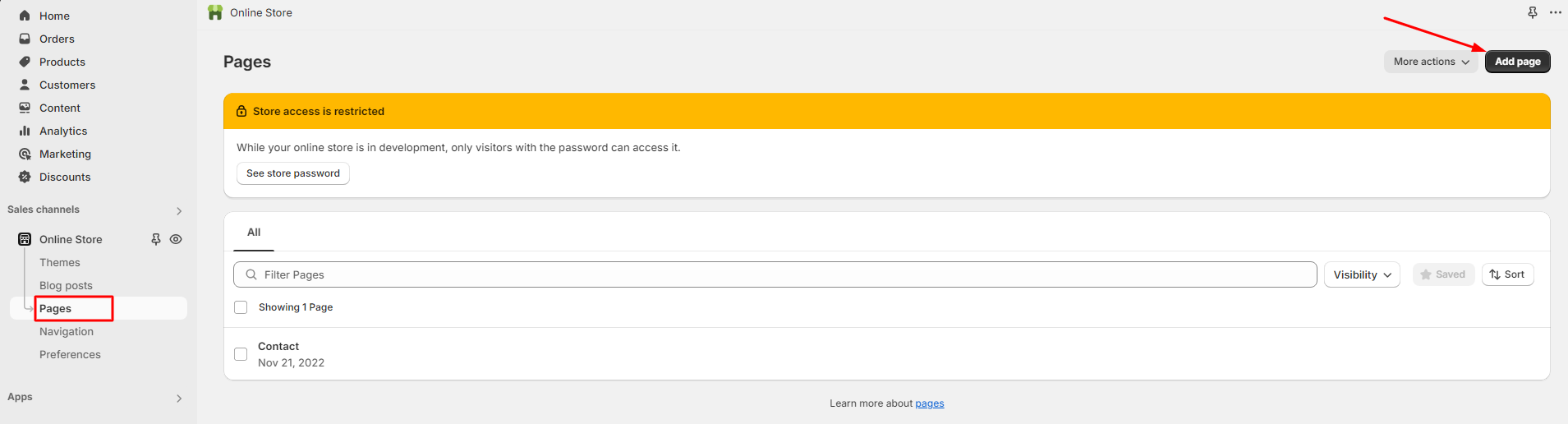Expand the Apps section chevron
The image size is (1568, 424).
pos(178,398)
